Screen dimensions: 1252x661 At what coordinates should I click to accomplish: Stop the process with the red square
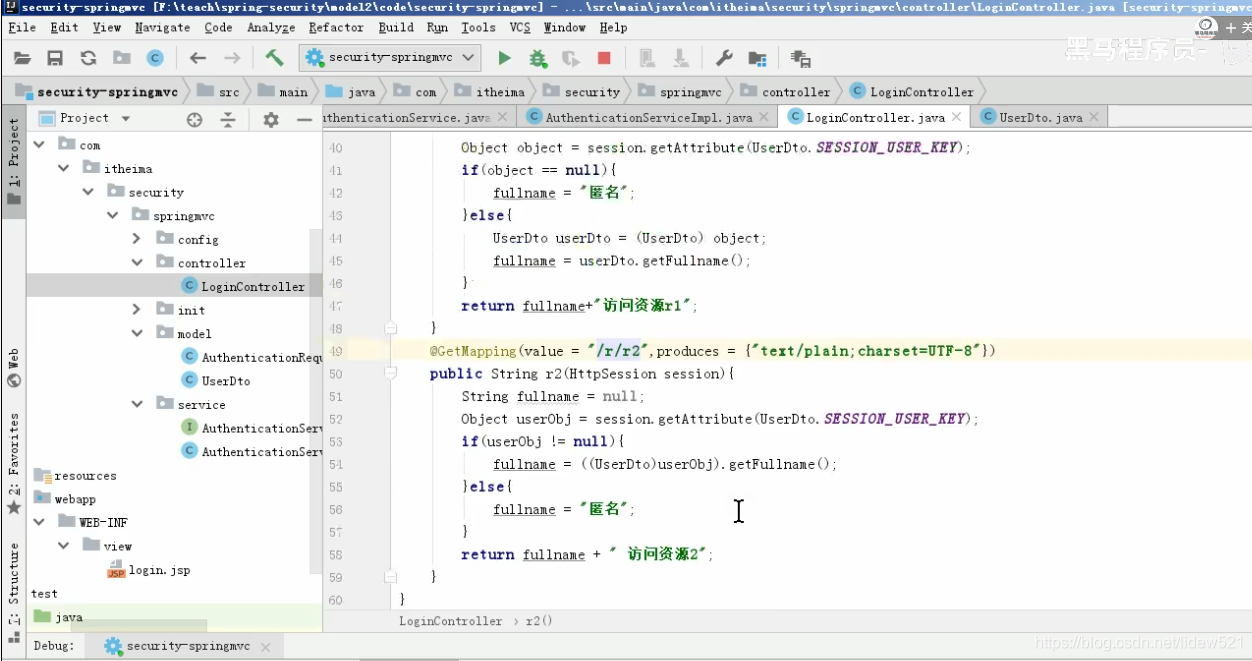(604, 58)
